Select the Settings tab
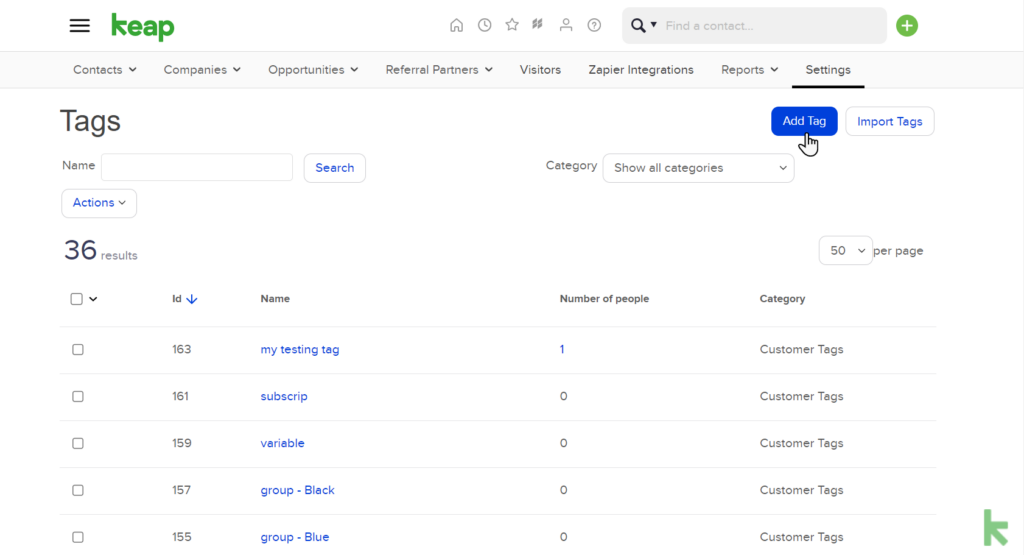1024x555 pixels. 827,70
